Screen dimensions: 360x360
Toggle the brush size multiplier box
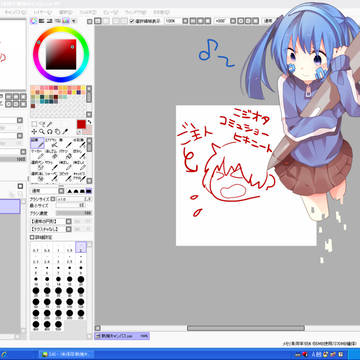53,199
